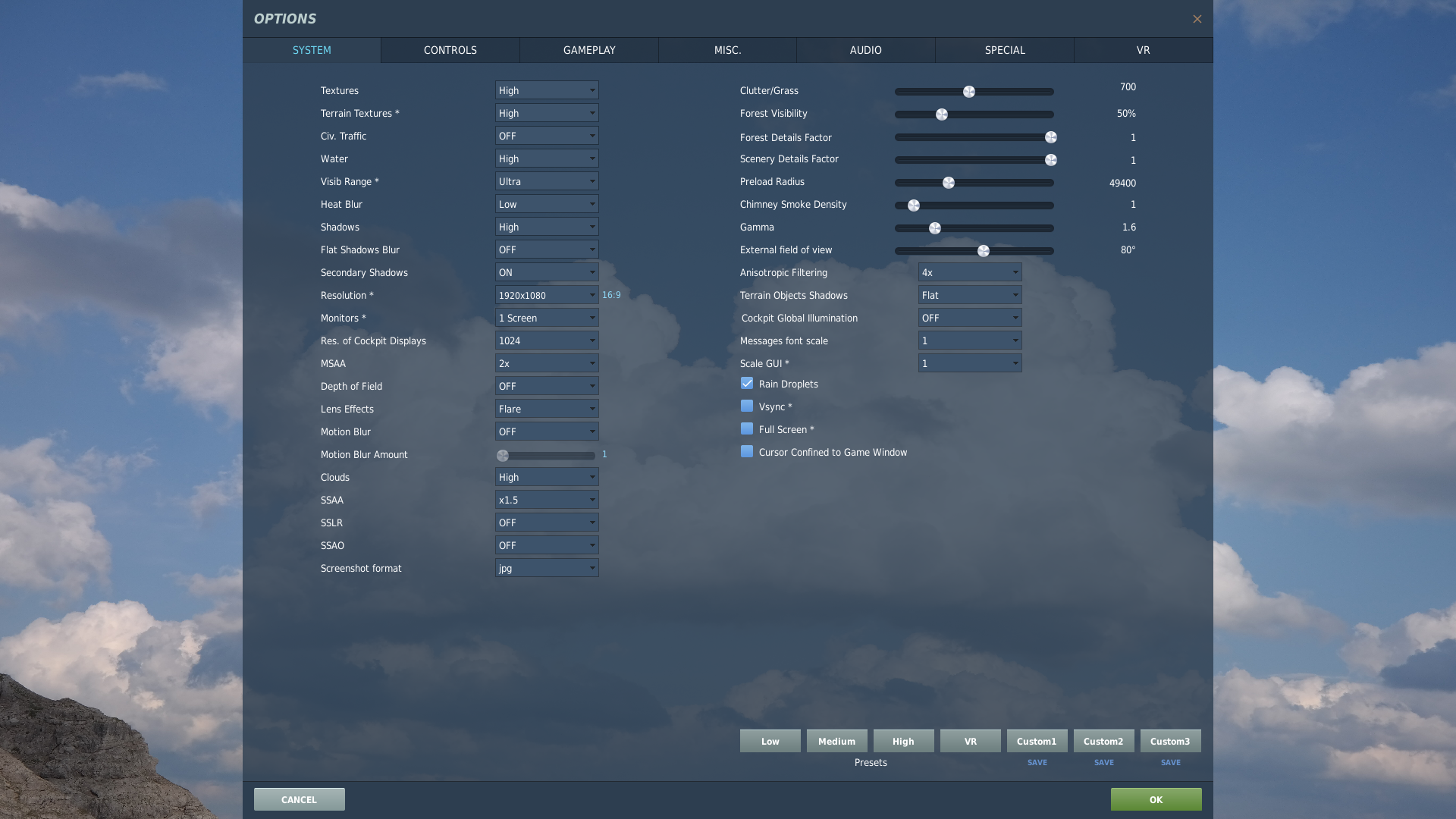This screenshot has height=819, width=1456.
Task: Click the Resolution input field
Action: tap(546, 296)
